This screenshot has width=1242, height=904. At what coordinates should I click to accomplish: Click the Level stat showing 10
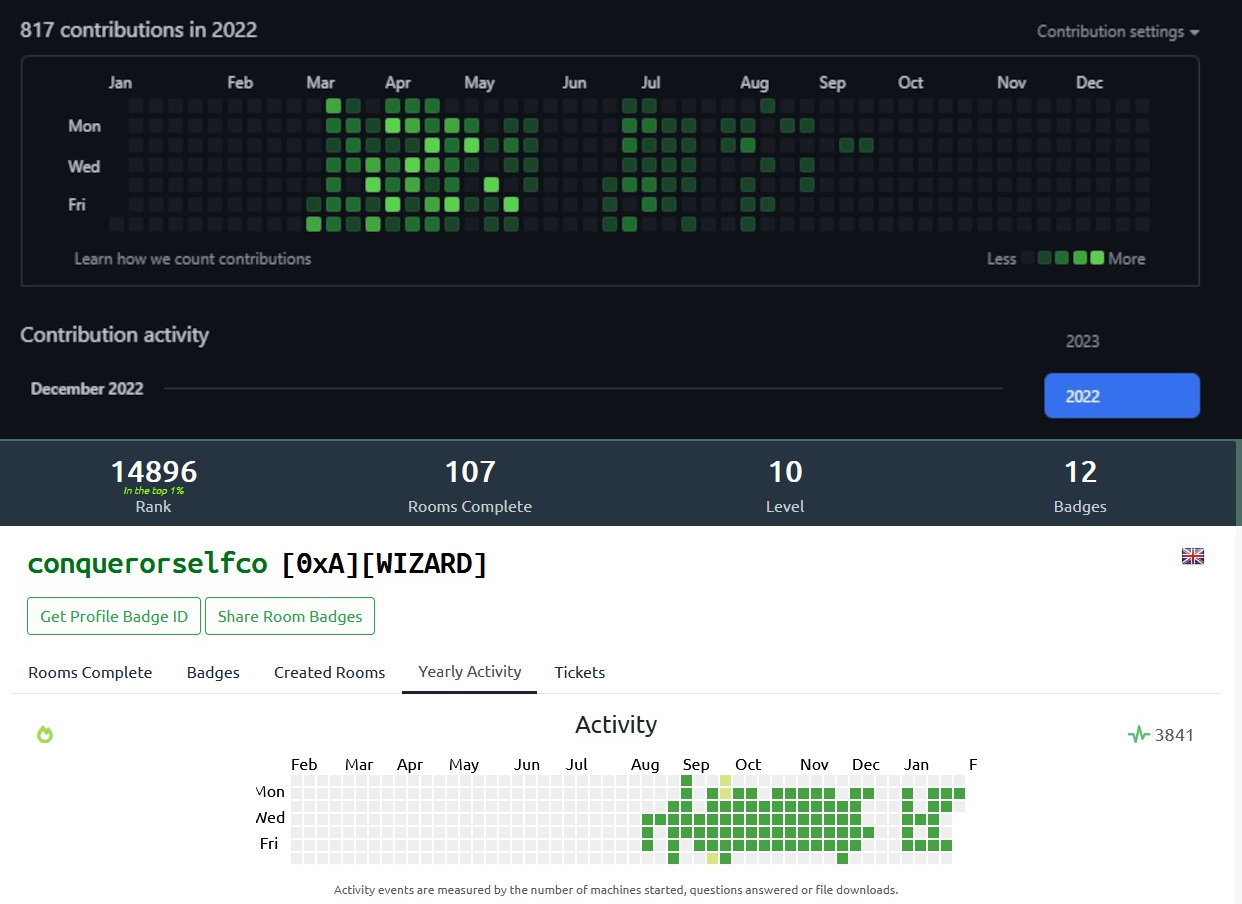(x=785, y=471)
